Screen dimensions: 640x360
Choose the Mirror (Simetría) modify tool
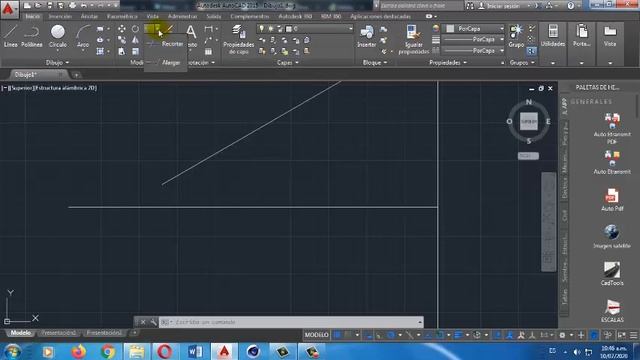pos(135,40)
